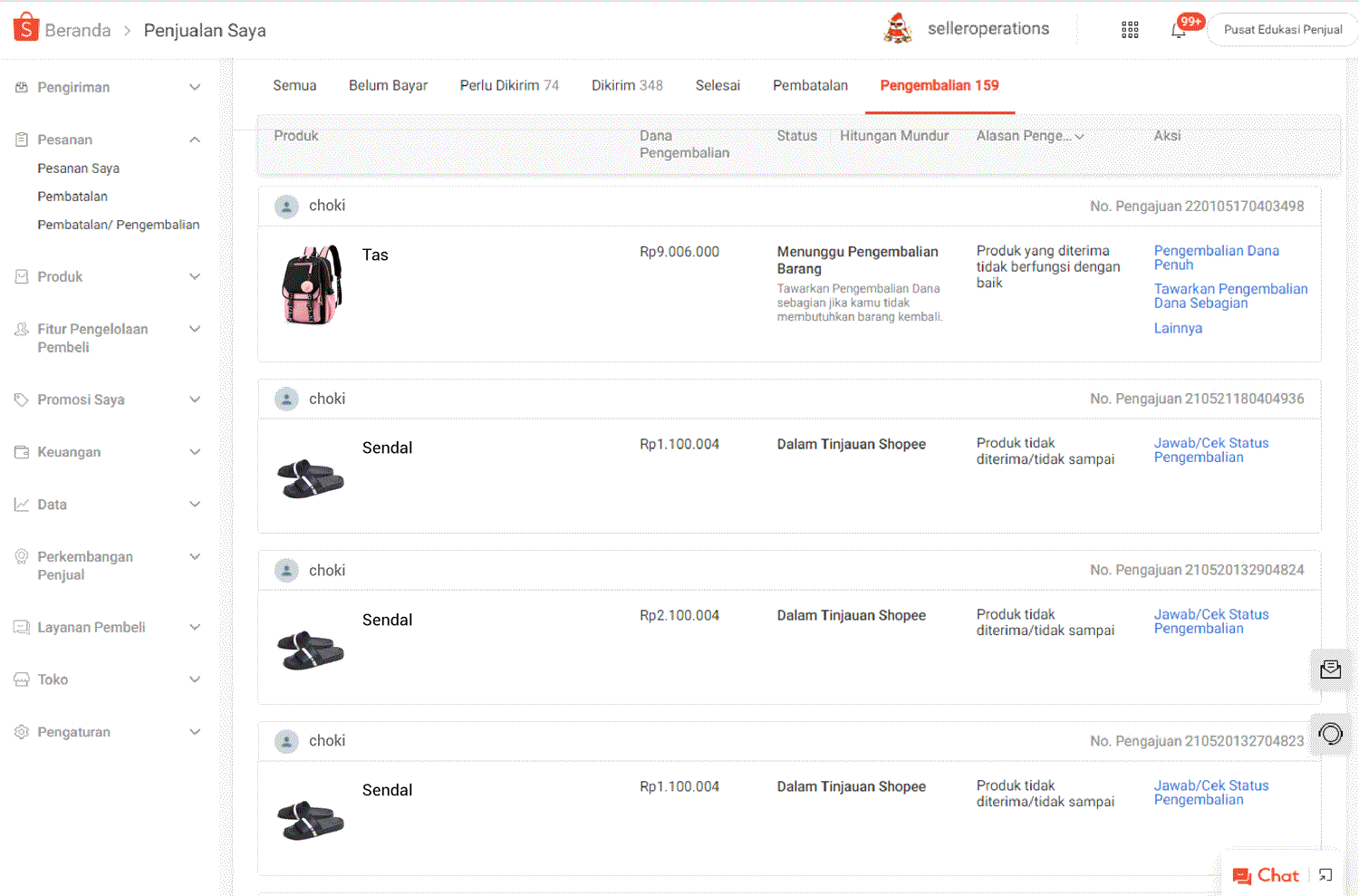
Task: Click the Pengaturan gear icon in sidebar
Action: [x=21, y=731]
